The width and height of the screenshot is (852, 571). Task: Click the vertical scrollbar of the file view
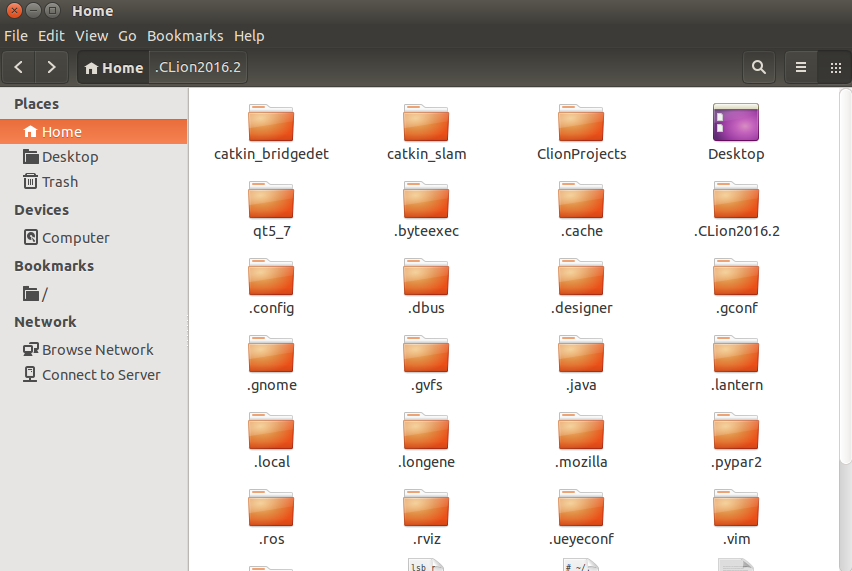tap(845, 277)
